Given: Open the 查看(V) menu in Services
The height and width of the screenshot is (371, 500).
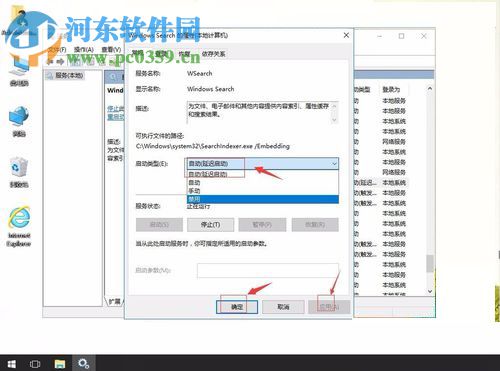Looking at the screenshot, I should pos(111,49).
